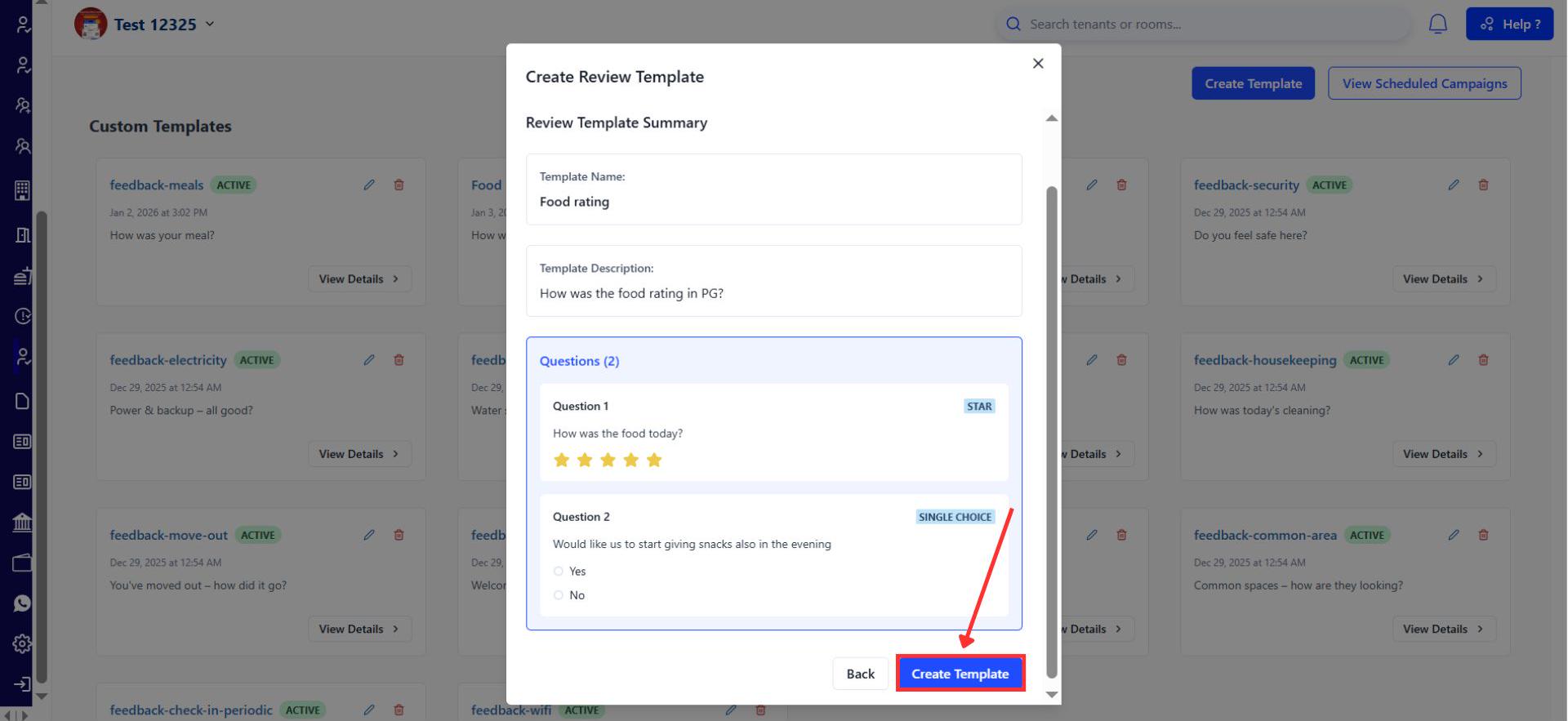Click the logout icon in the sidebar
Image resolution: width=1568 pixels, height=721 pixels.
click(x=22, y=684)
